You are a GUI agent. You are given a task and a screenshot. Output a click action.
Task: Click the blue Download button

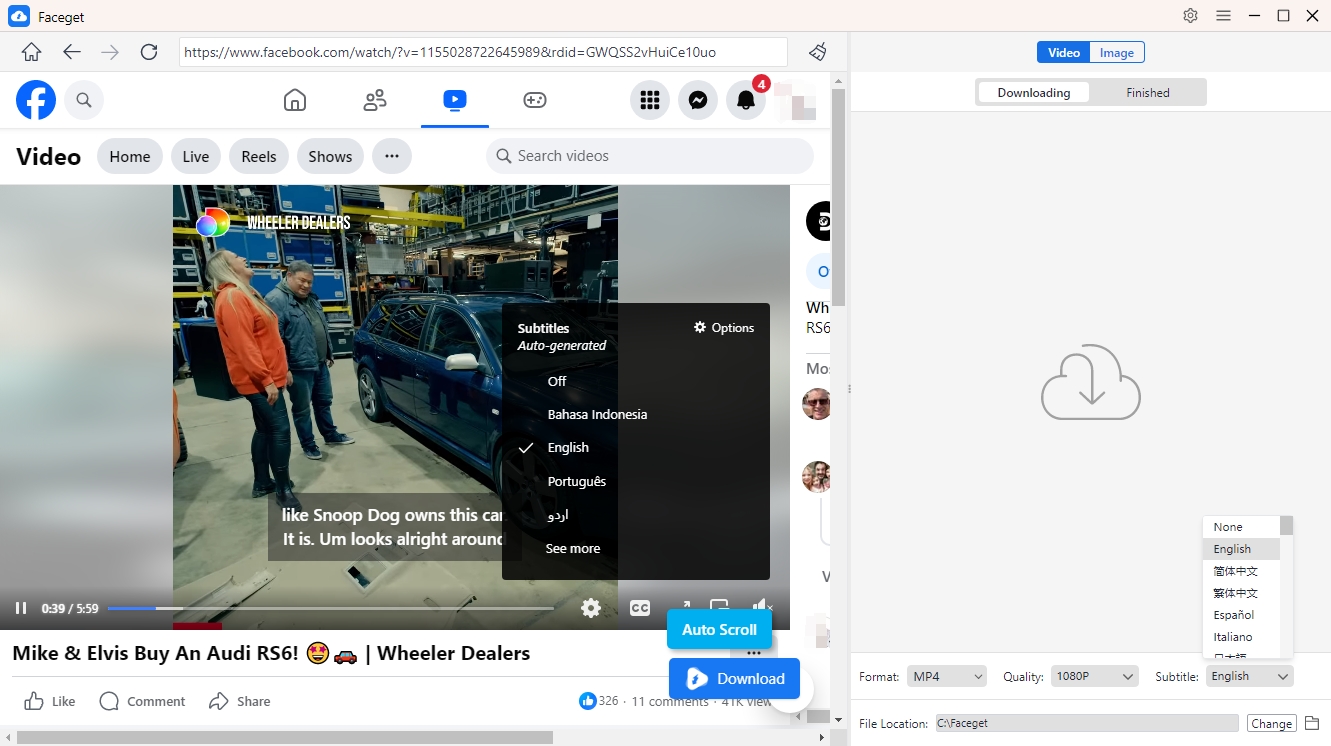click(x=734, y=678)
